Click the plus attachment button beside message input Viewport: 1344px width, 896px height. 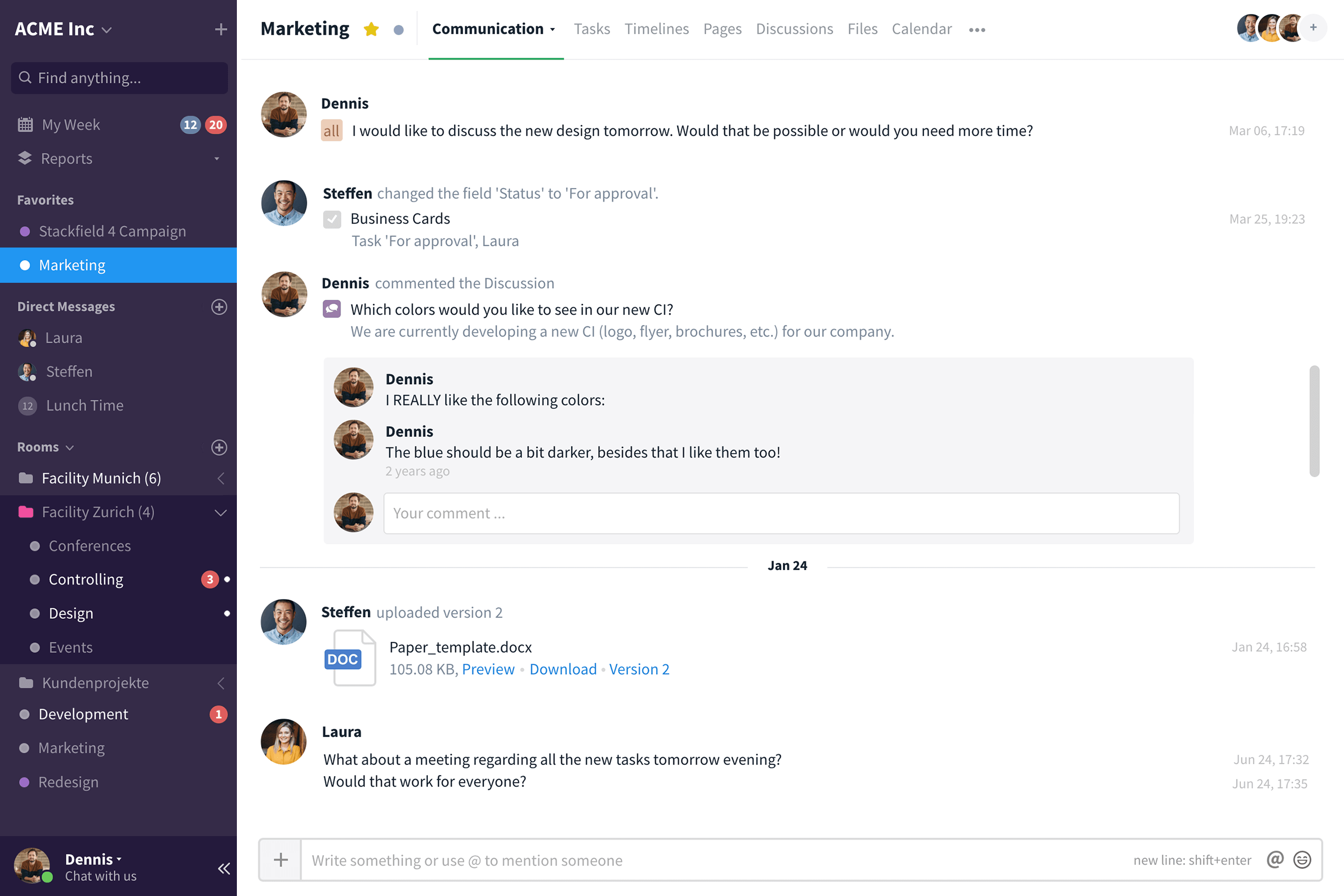tap(281, 860)
